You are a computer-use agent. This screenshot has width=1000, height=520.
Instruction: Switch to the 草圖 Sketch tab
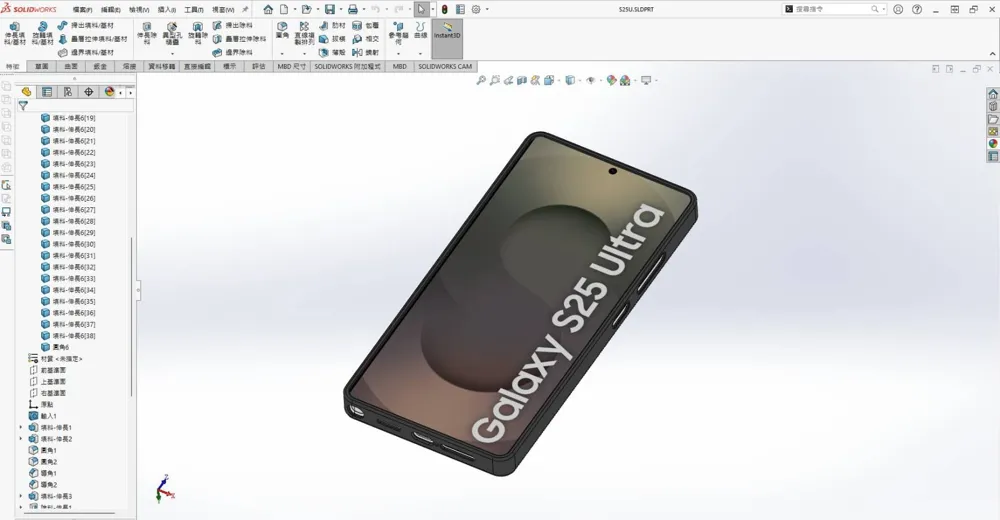[41, 66]
